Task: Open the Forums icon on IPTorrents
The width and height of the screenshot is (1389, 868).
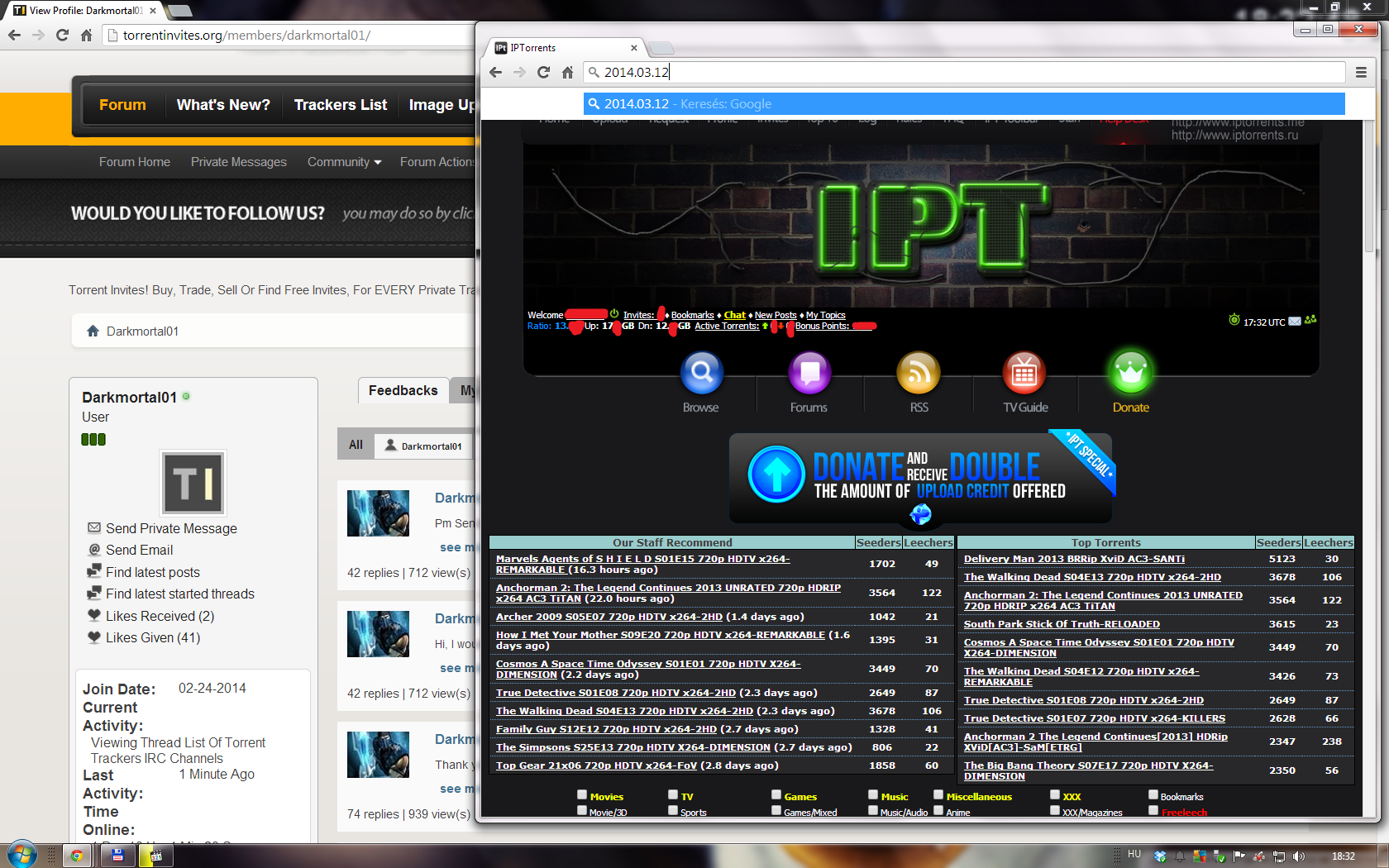Action: pos(809,373)
